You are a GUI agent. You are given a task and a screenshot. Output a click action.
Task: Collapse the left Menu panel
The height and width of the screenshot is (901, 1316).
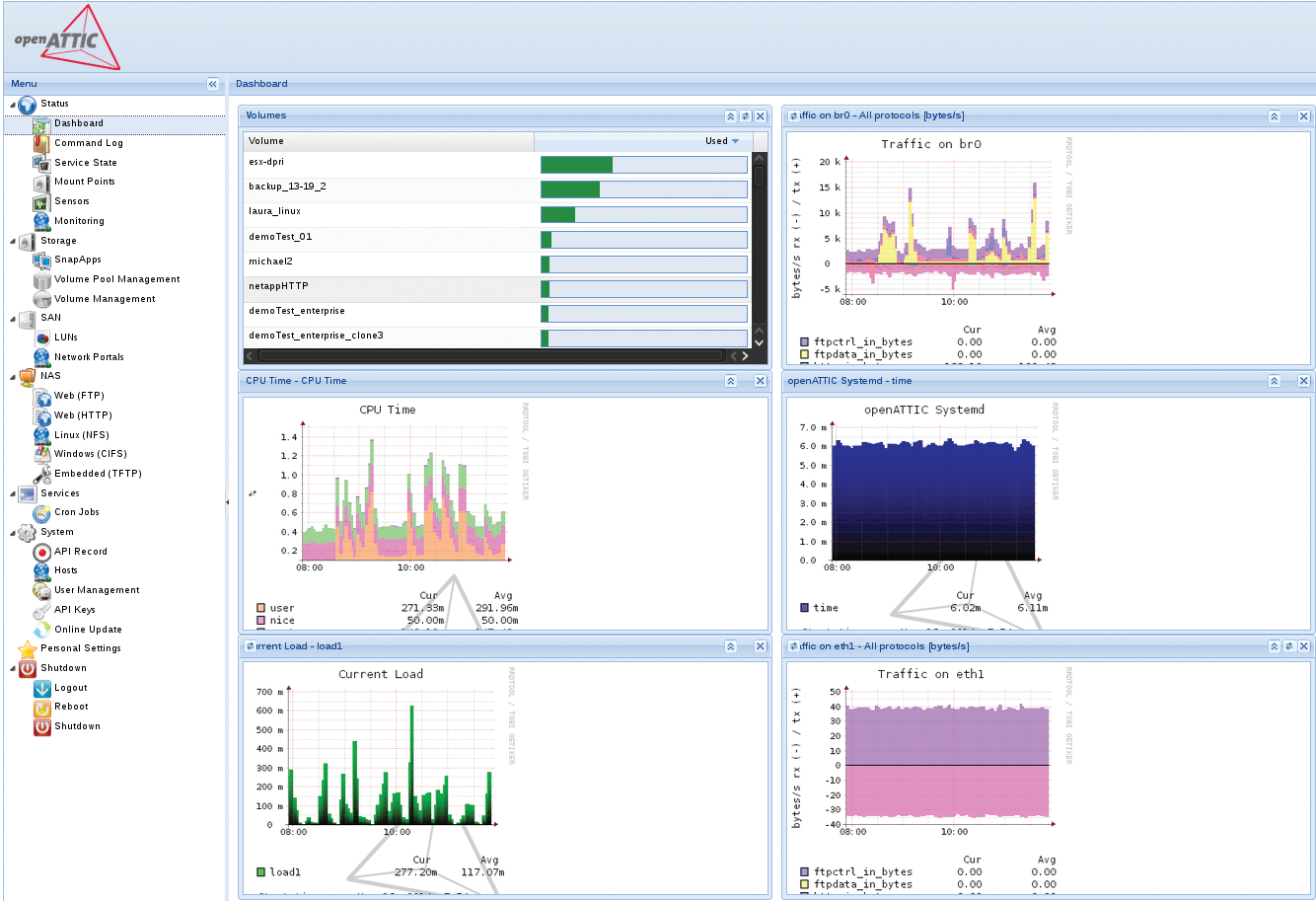(x=213, y=85)
